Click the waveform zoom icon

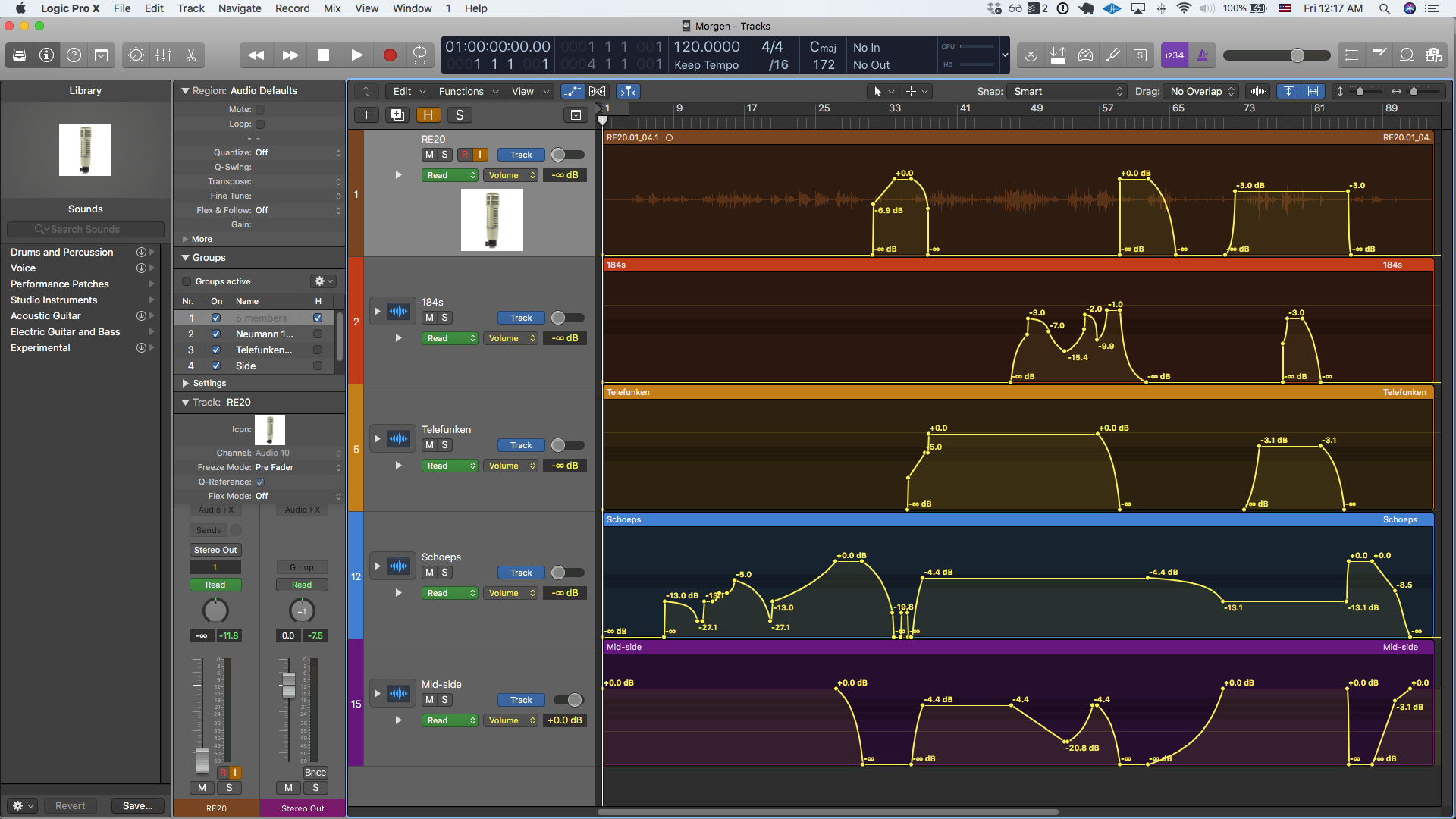click(1257, 92)
